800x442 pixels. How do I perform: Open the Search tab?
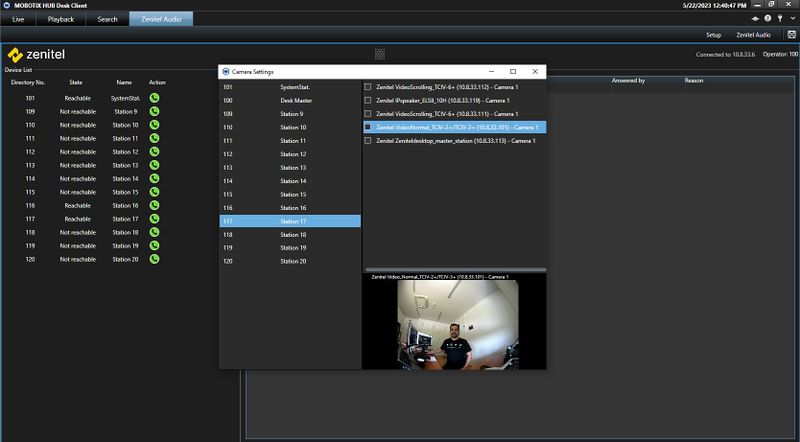pos(107,19)
